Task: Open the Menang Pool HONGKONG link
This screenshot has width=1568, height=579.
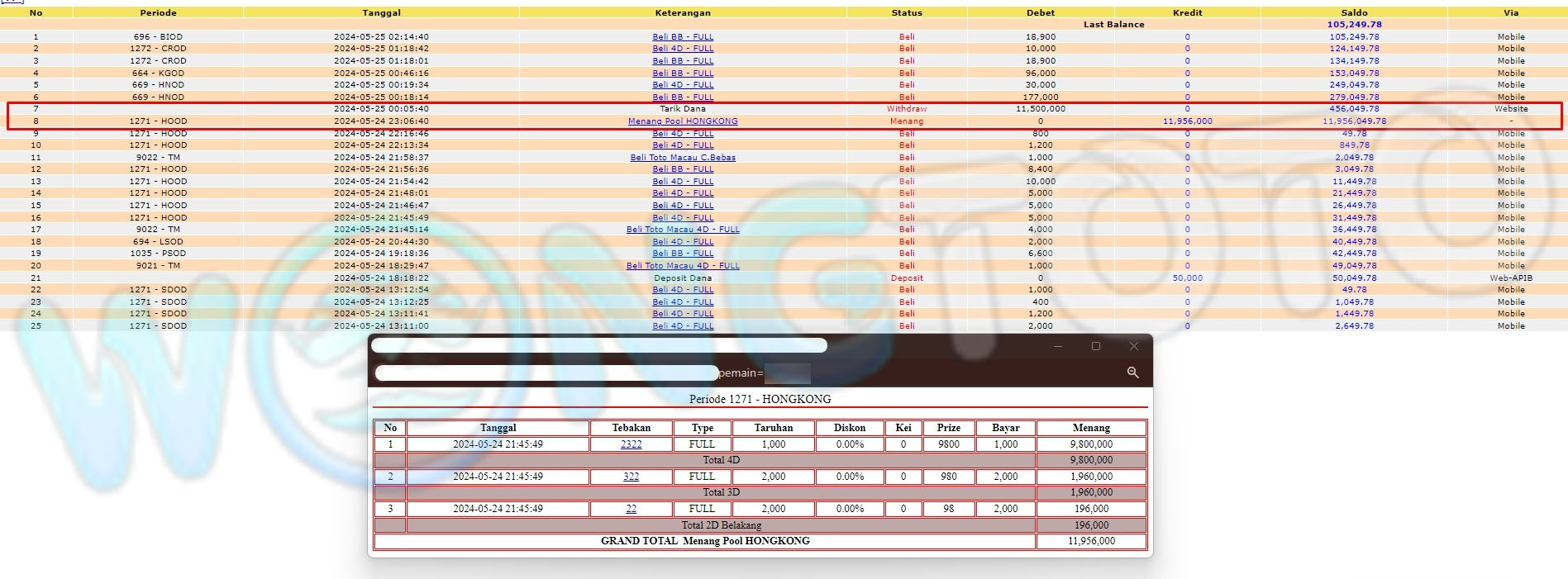Action: click(x=682, y=121)
